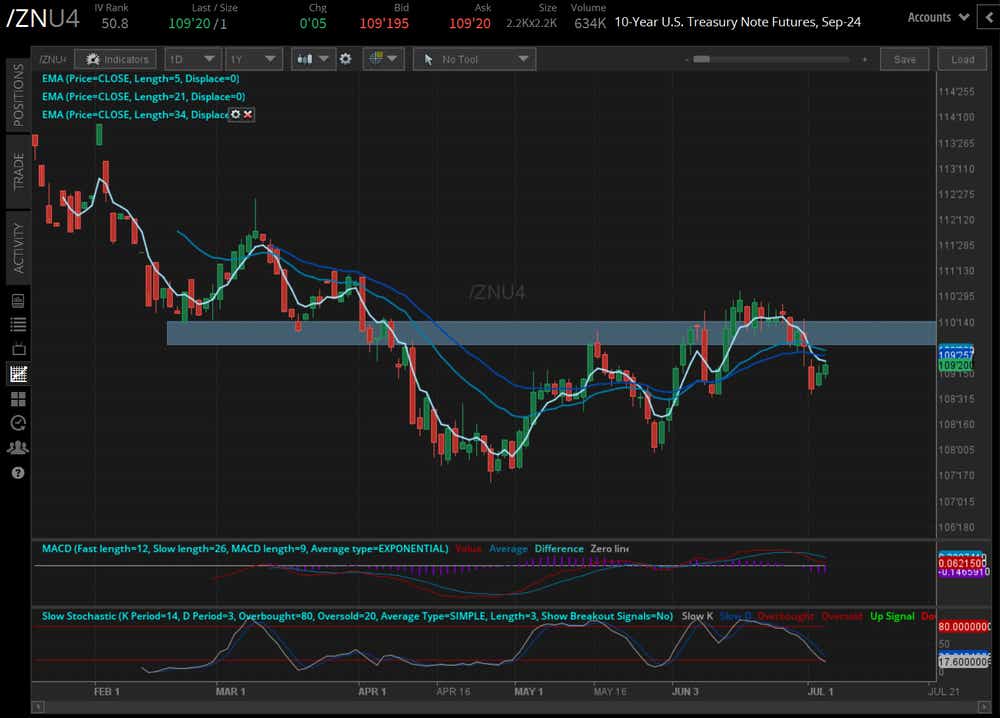Viewport: 1000px width, 718px height.
Task: Click the Save chart button
Action: click(x=904, y=59)
